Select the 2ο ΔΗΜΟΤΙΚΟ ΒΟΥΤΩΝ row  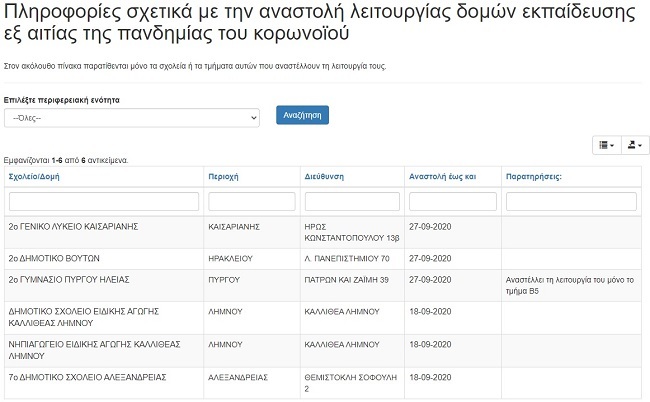pyautogui.click(x=58, y=258)
